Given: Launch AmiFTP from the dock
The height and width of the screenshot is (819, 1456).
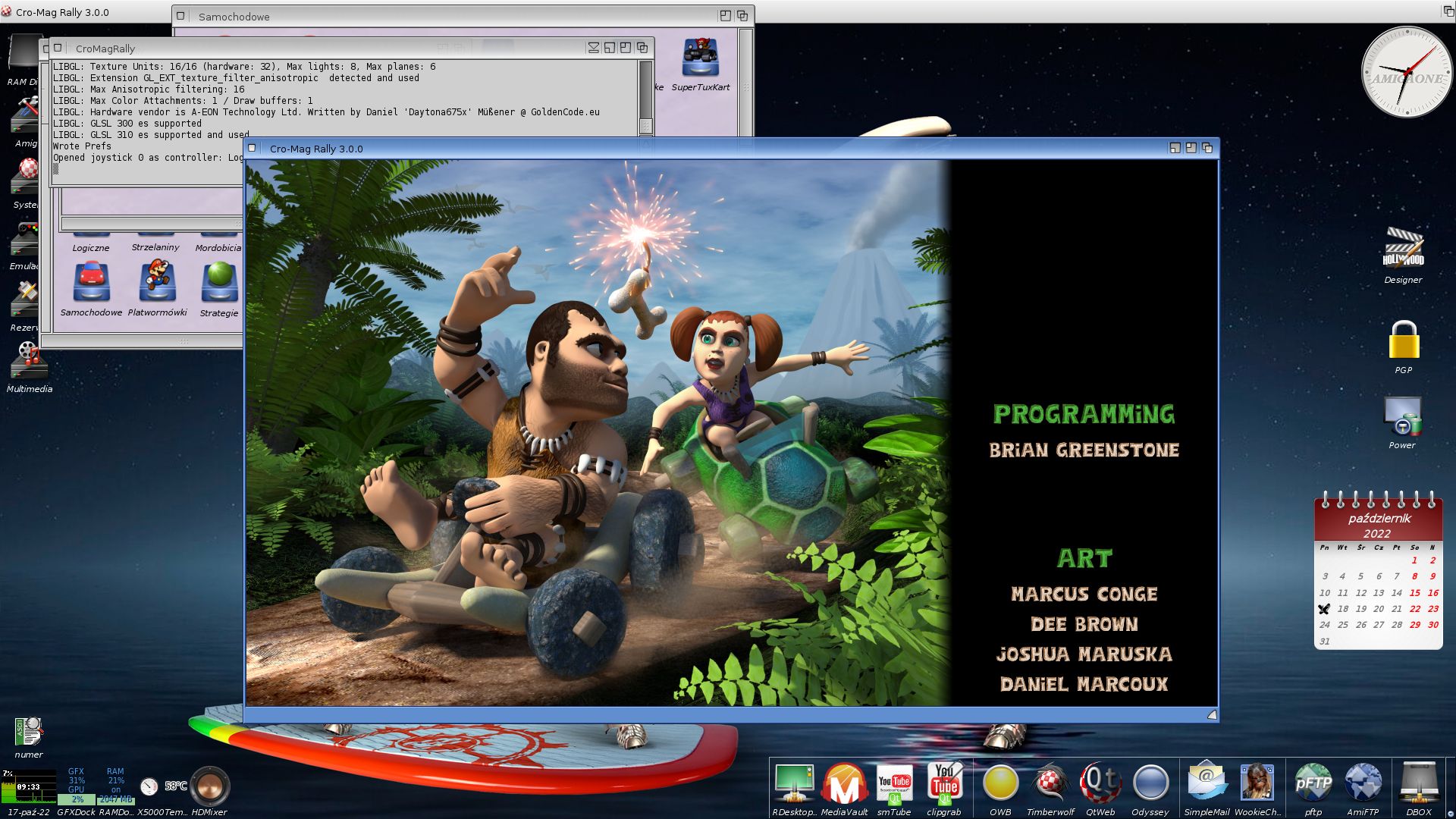Looking at the screenshot, I should [1363, 783].
